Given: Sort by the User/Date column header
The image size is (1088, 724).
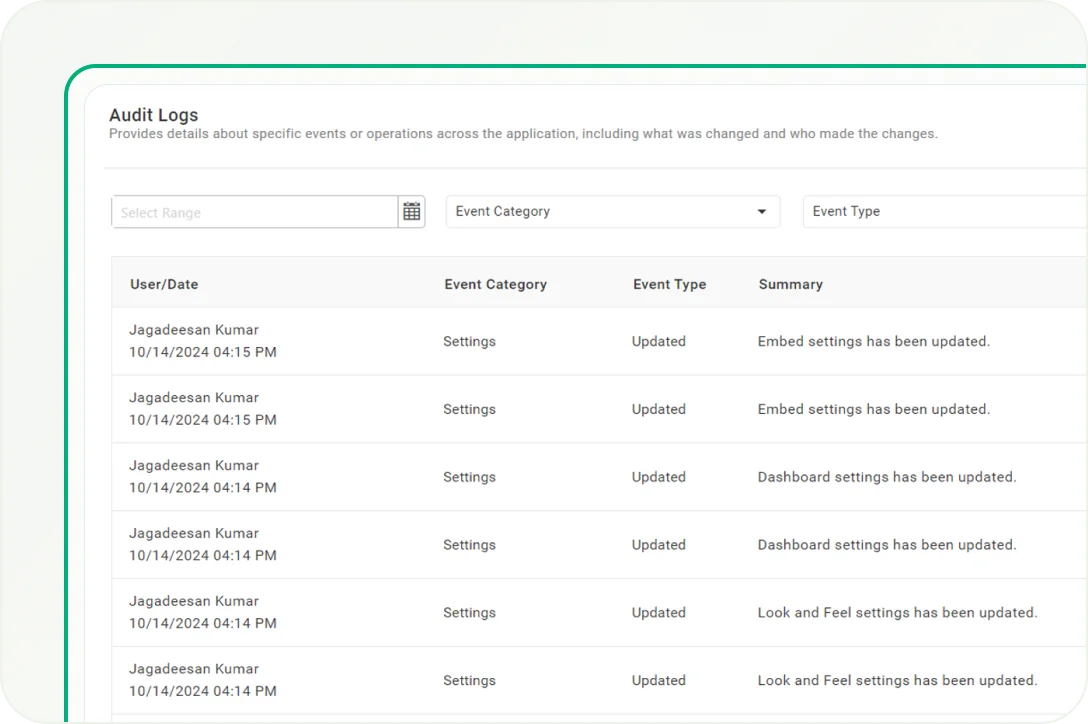Looking at the screenshot, I should 164,284.
